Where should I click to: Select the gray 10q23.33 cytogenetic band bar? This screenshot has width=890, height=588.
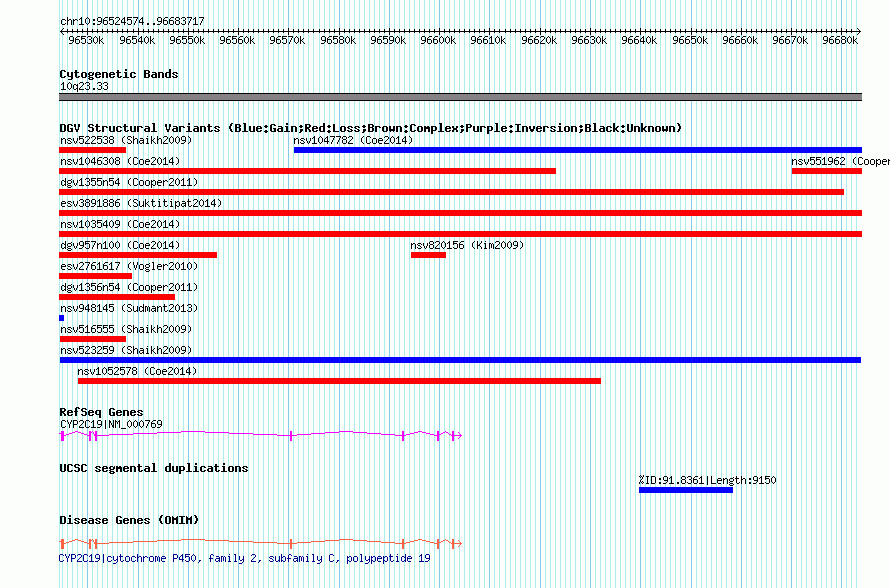(460, 97)
